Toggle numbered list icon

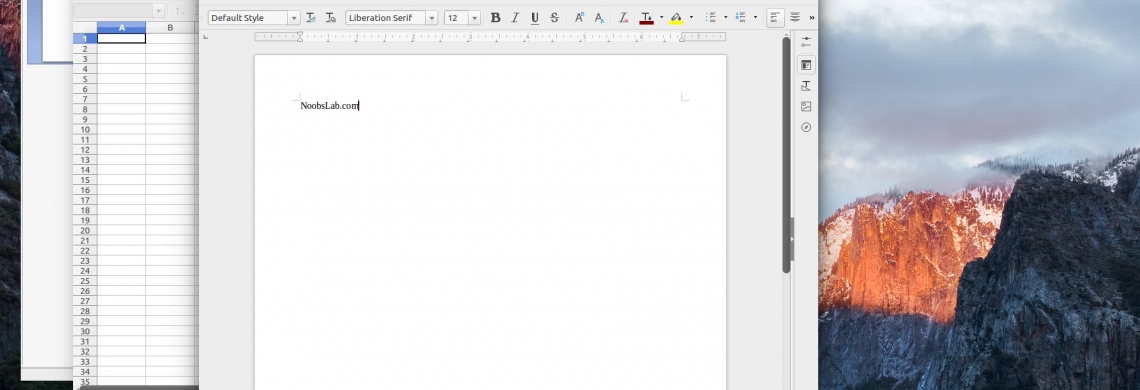(741, 17)
